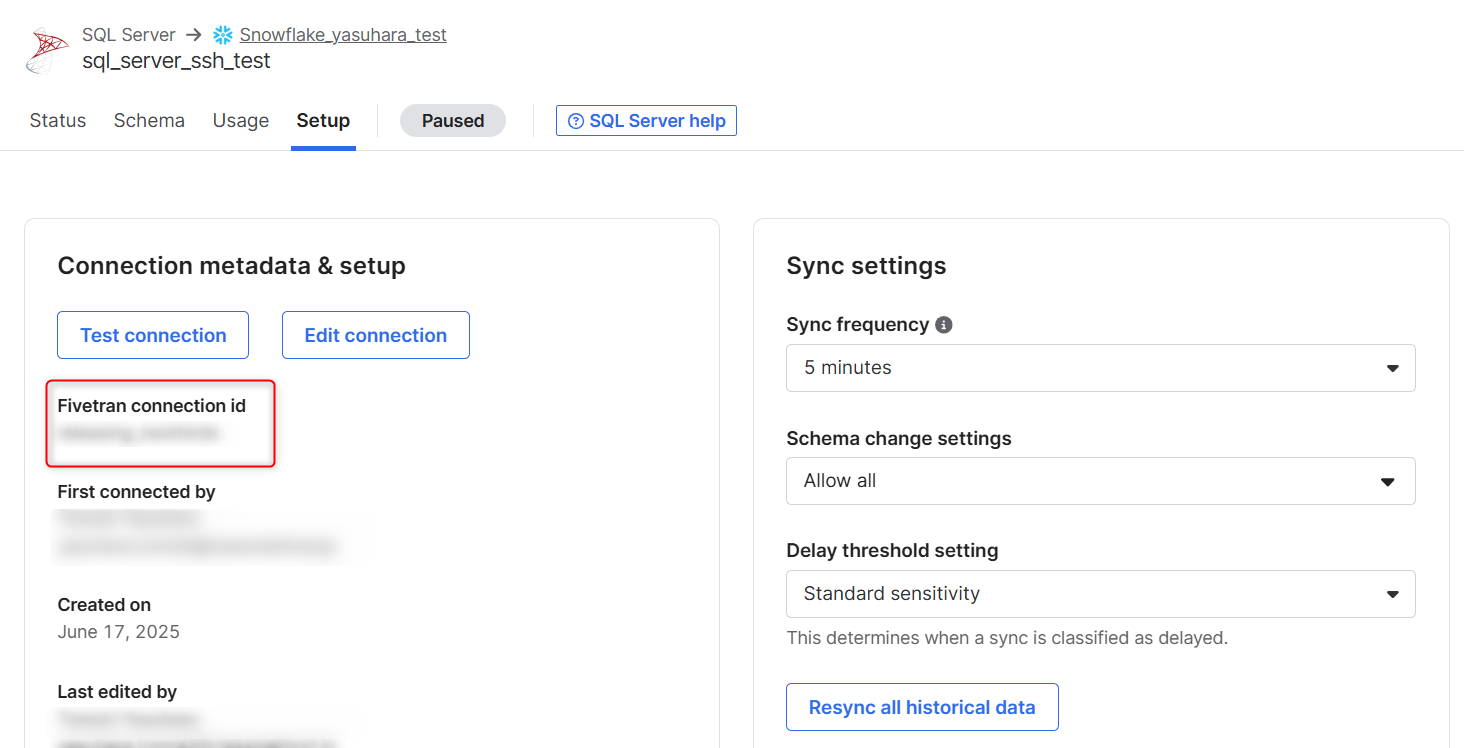Open Snowflake_yasuhara_test destination link
Screen dimensions: 1464x748
343,35
